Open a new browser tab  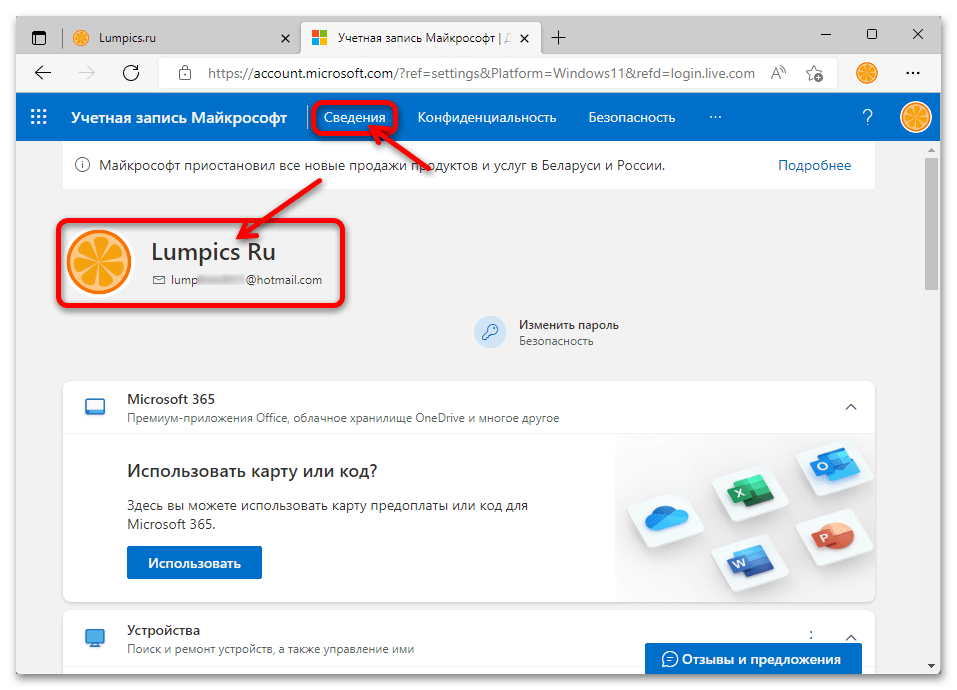click(x=558, y=38)
